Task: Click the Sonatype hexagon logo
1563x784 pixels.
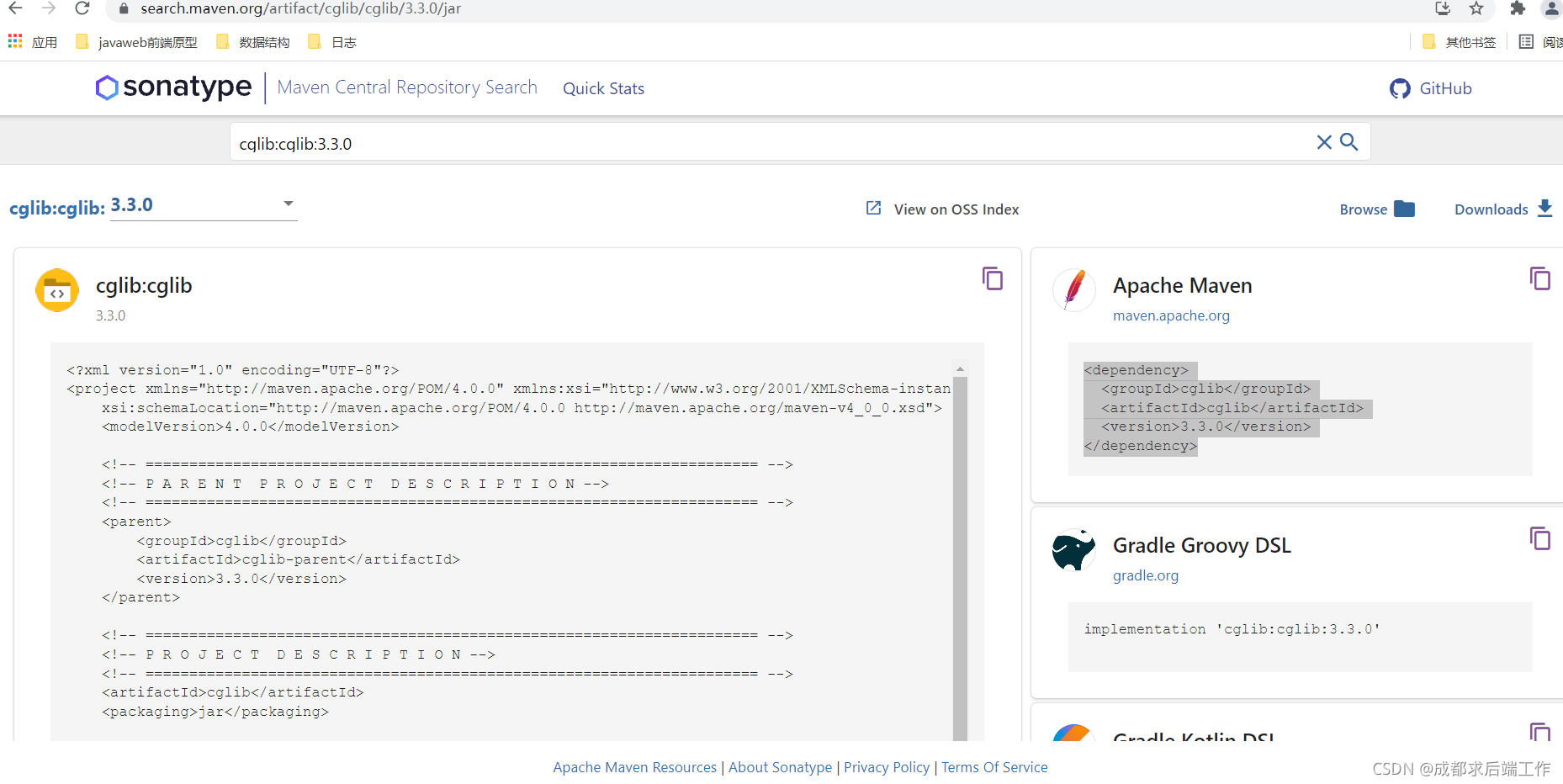Action: [107, 87]
